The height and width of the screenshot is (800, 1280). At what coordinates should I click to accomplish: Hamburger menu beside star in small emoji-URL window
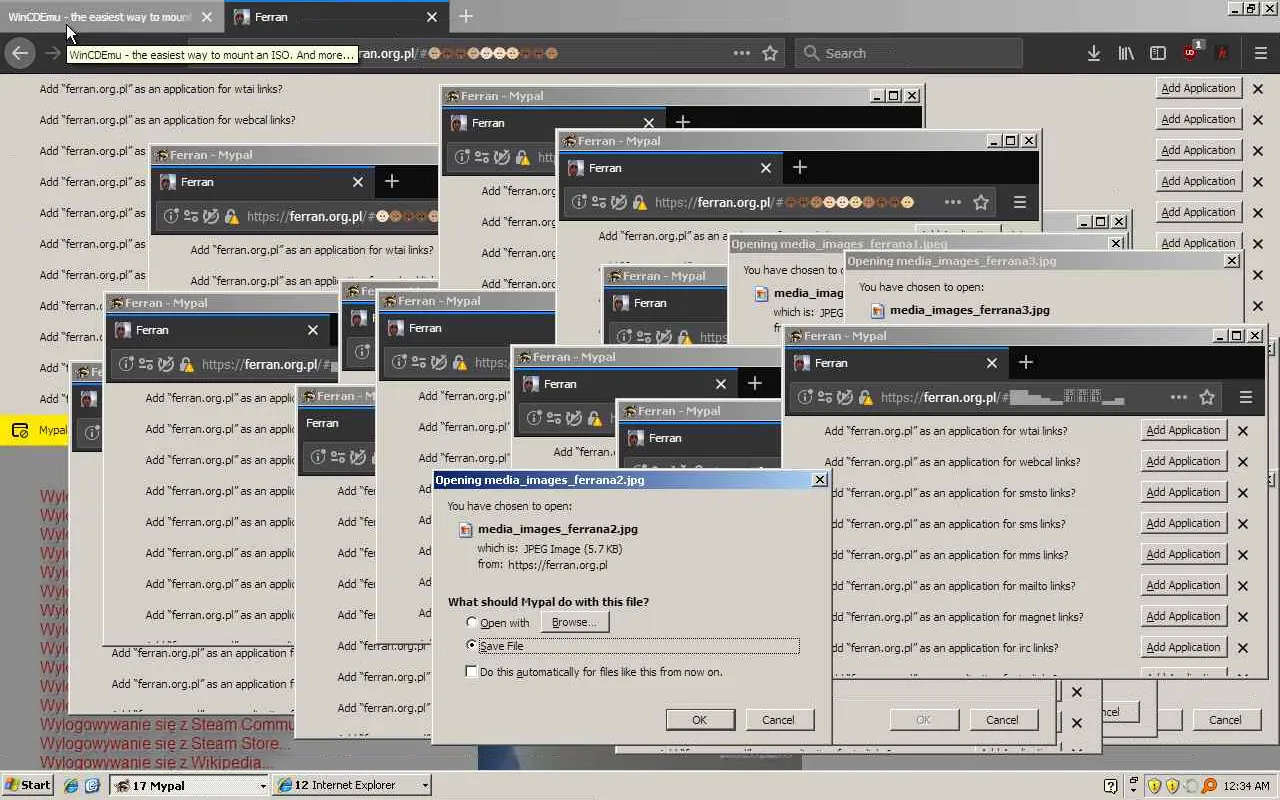(x=1020, y=202)
